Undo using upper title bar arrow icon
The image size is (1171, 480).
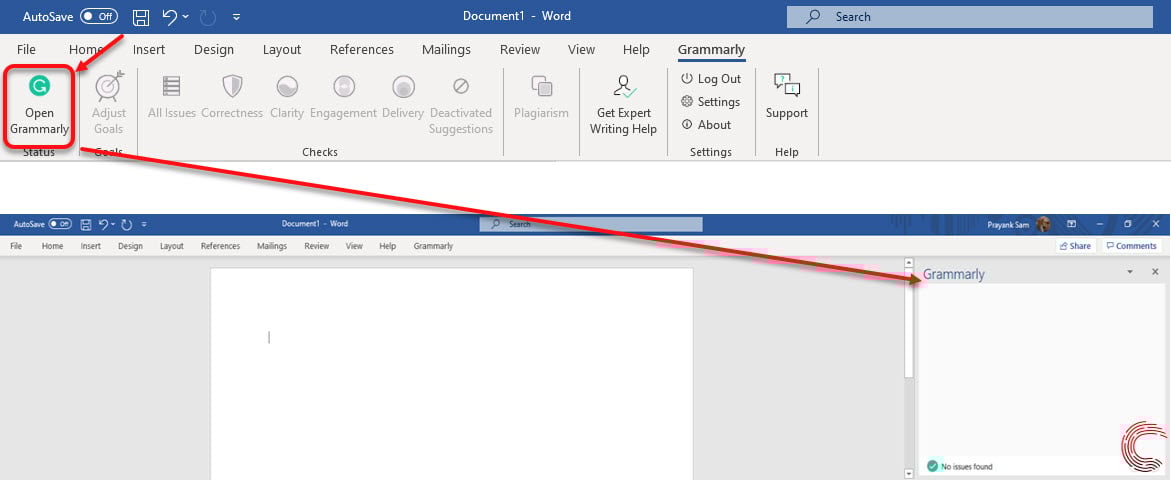coord(169,16)
